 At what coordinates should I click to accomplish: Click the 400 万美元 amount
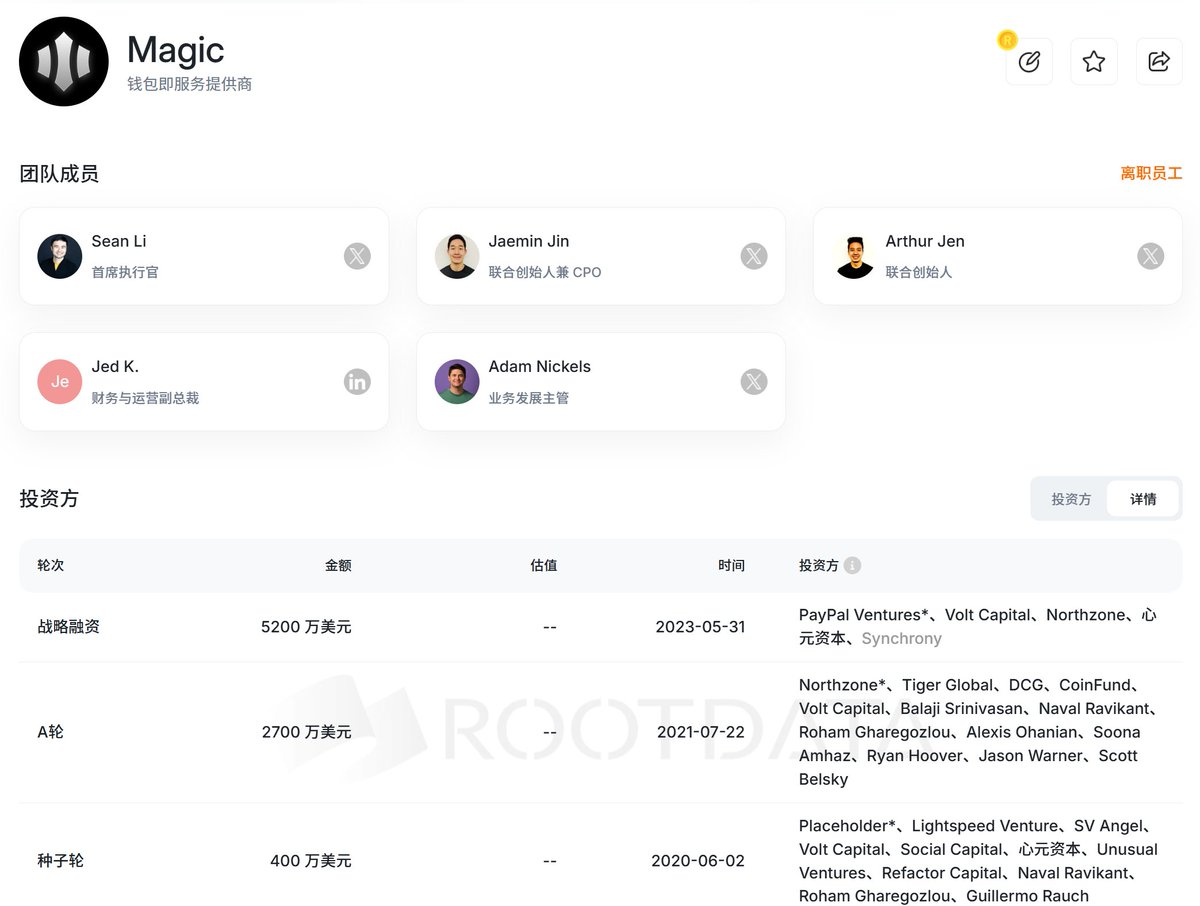click(x=311, y=861)
